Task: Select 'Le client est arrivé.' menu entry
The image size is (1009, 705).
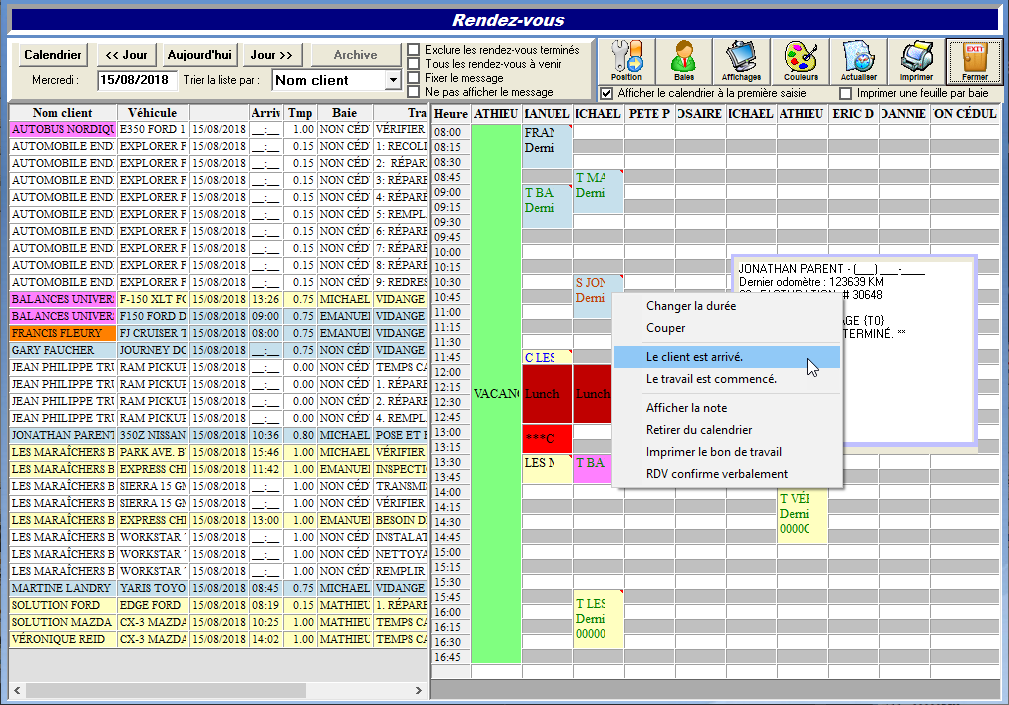Action: [x=727, y=357]
